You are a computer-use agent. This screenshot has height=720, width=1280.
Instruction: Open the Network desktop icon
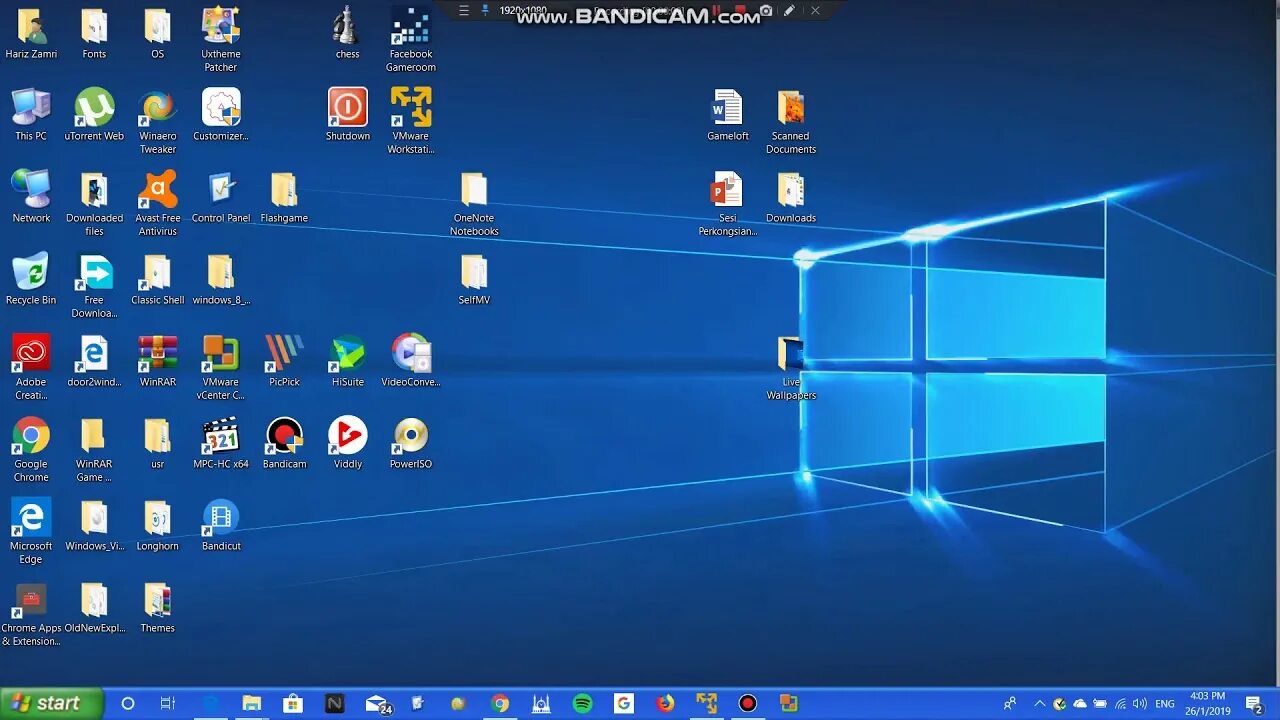click(31, 198)
